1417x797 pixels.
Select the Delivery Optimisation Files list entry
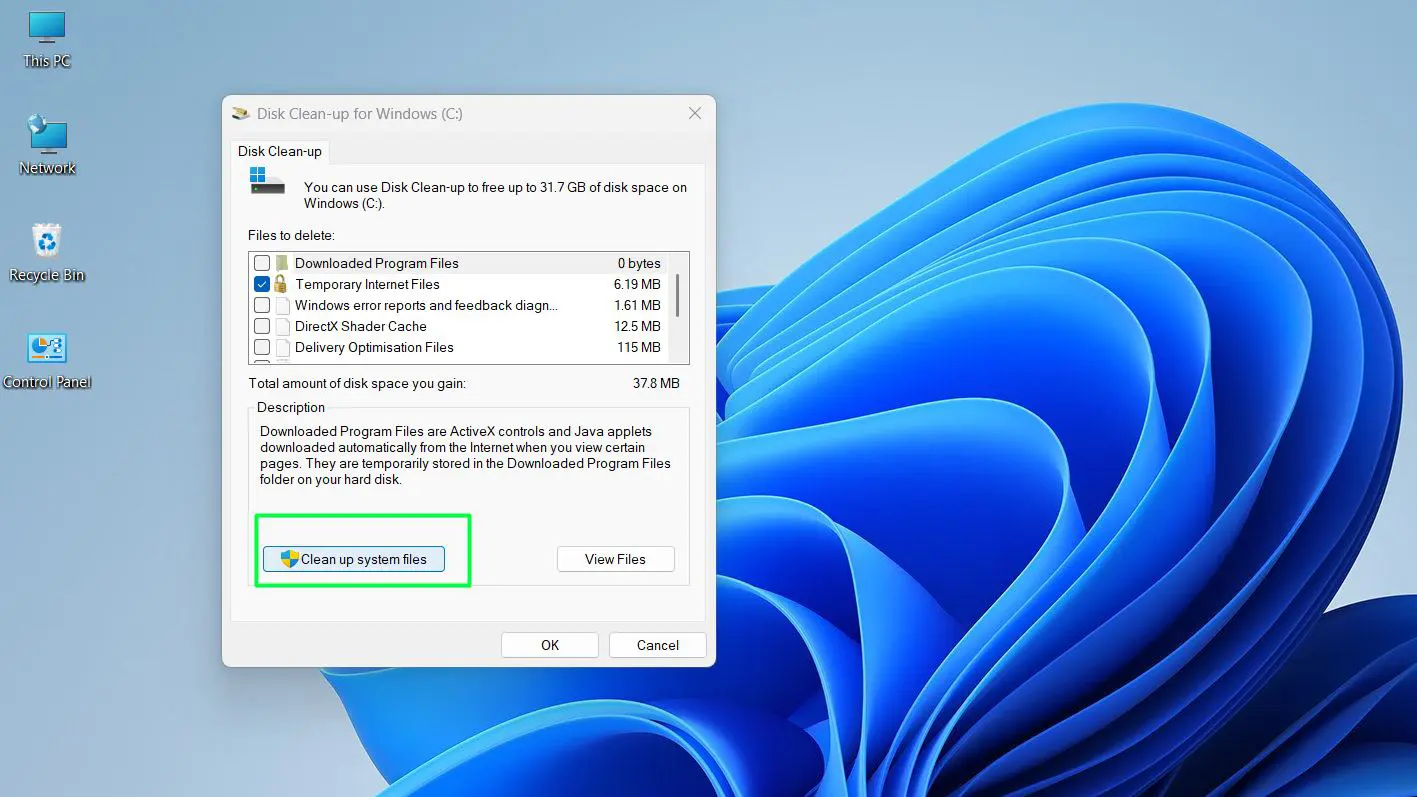pos(374,347)
